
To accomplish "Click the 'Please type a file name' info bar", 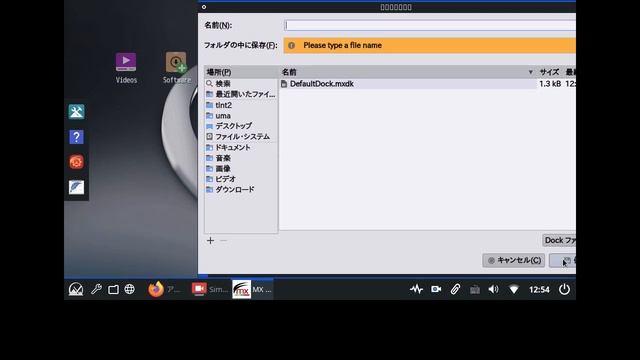I will [x=430, y=45].
